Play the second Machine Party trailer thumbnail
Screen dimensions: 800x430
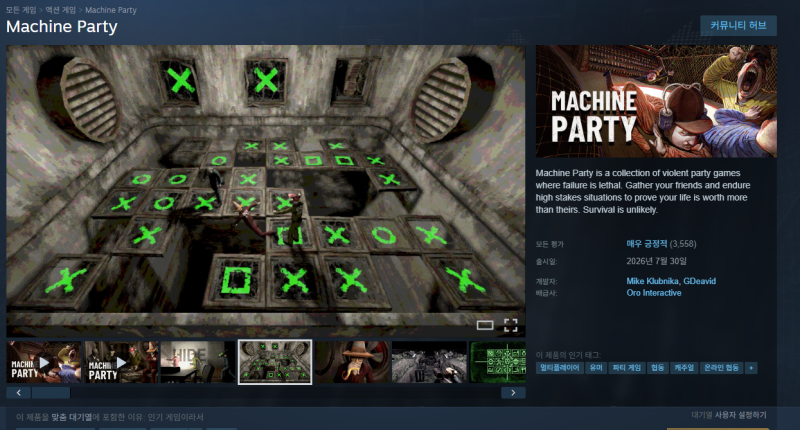point(121,362)
